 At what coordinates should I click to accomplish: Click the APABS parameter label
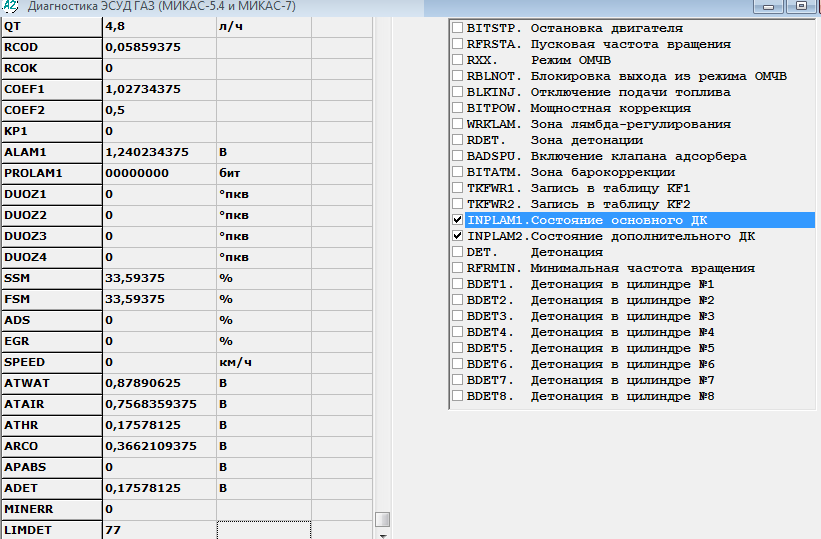(x=52, y=467)
